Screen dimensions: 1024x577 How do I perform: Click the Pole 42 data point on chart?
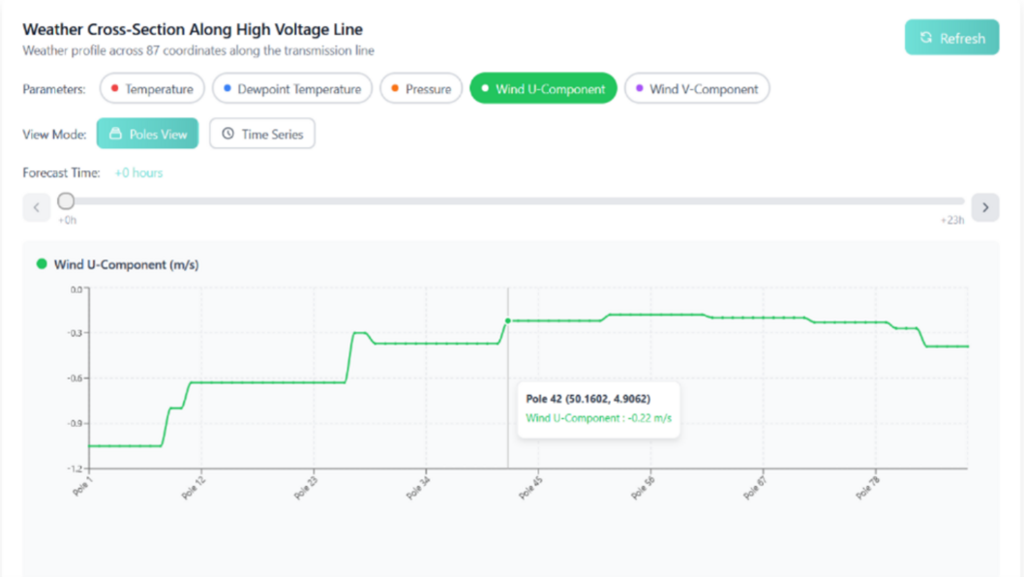click(508, 321)
